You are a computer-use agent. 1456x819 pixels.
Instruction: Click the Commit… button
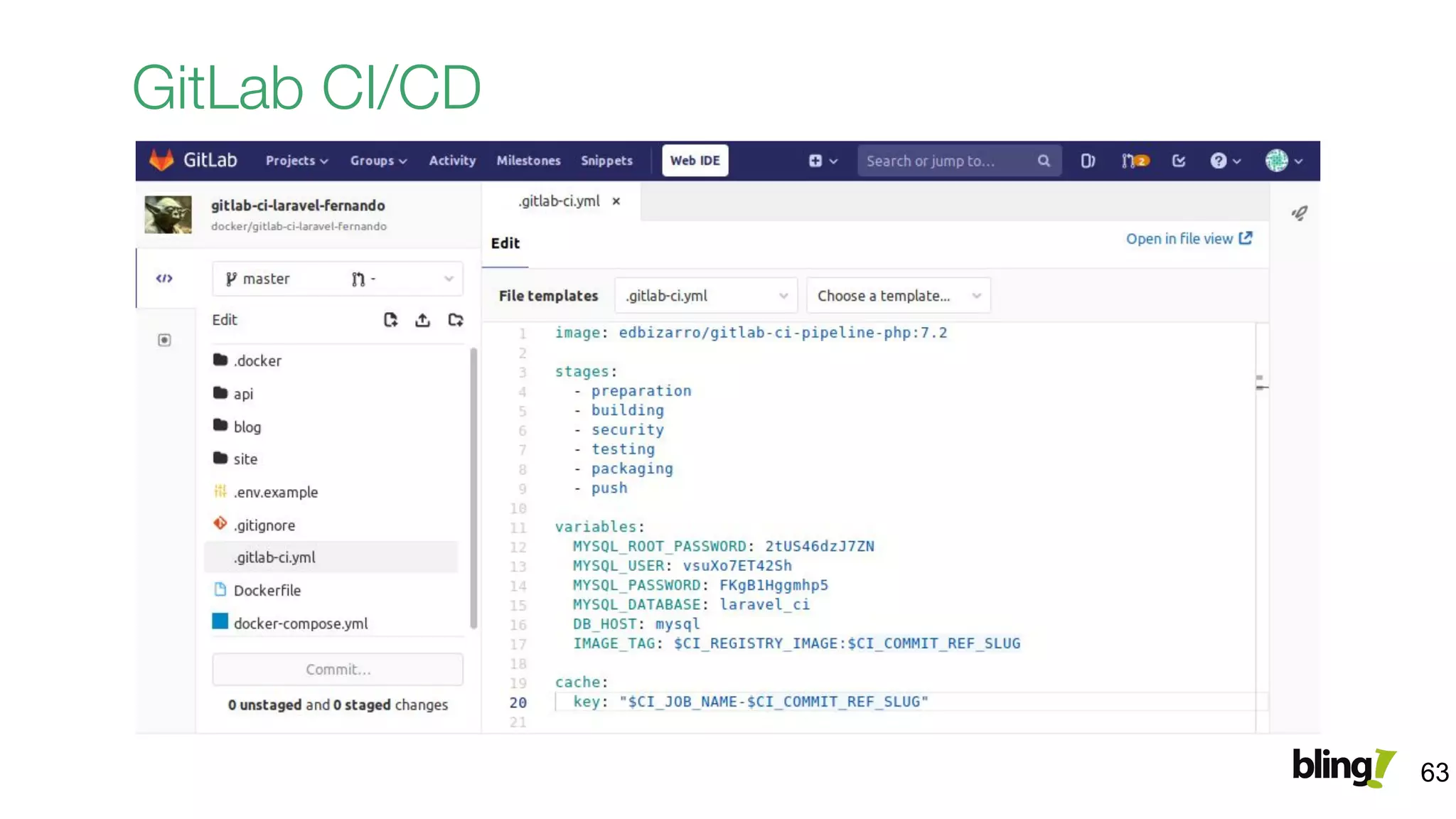tap(338, 669)
